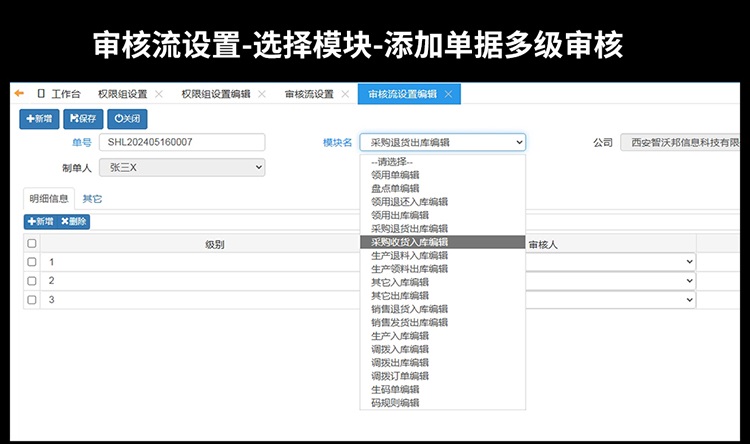
Task: Choose 销售发货出库编辑 option
Action: point(442,322)
